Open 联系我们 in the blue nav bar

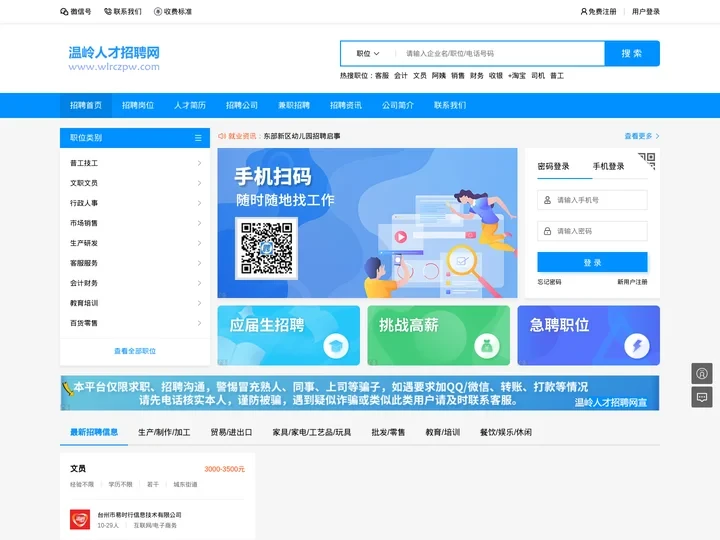(x=450, y=106)
